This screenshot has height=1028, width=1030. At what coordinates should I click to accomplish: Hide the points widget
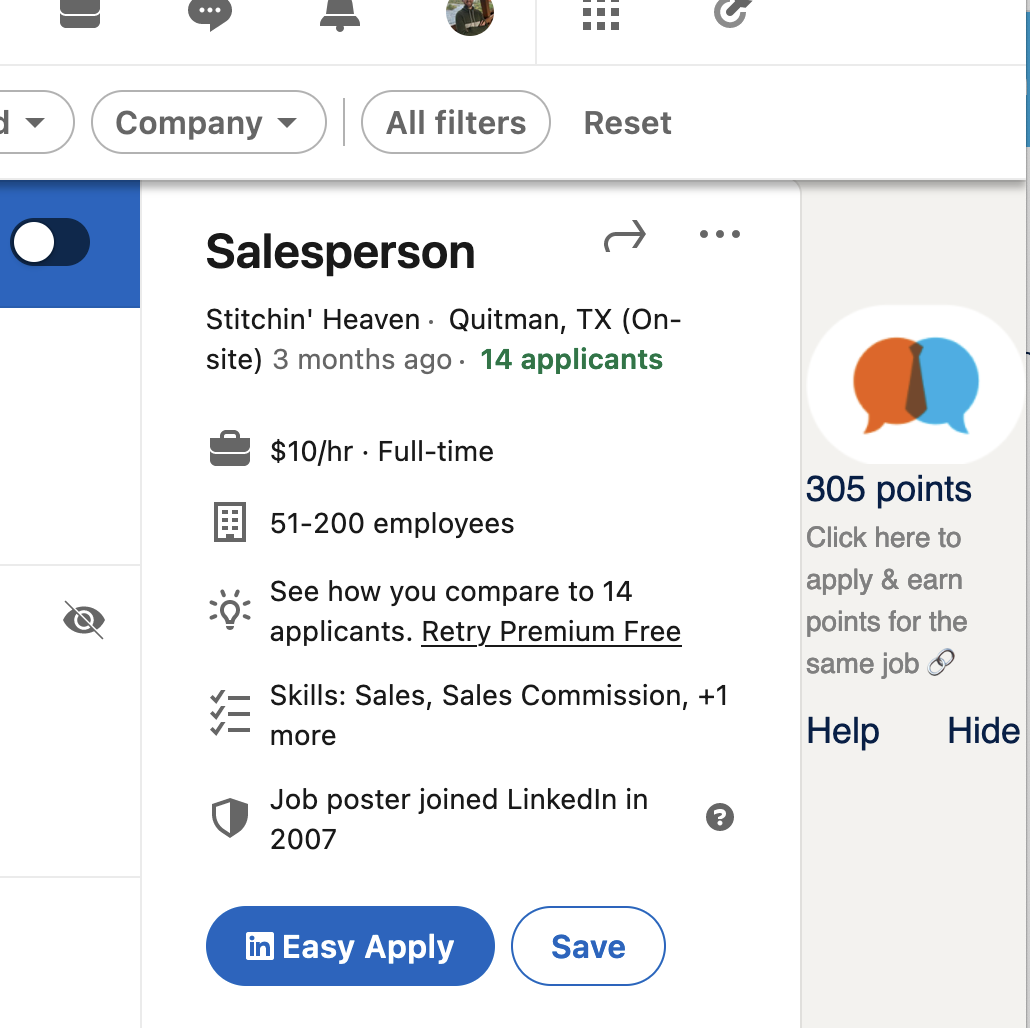(983, 731)
